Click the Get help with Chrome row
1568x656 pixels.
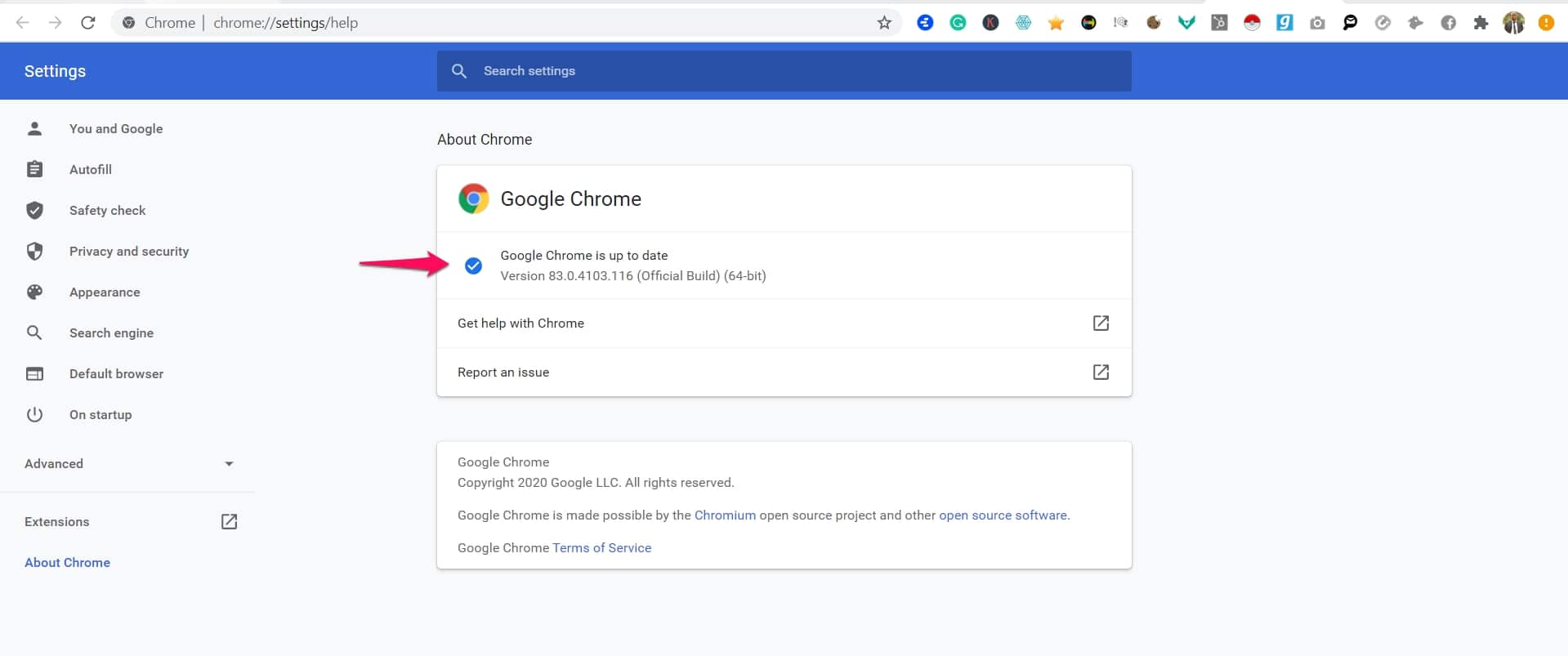click(x=784, y=324)
